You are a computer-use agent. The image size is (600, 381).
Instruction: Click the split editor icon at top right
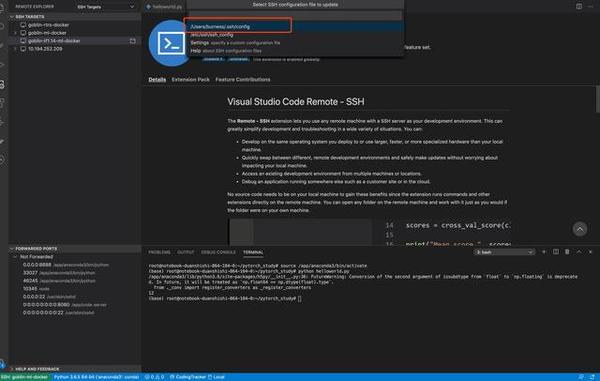pos(579,6)
